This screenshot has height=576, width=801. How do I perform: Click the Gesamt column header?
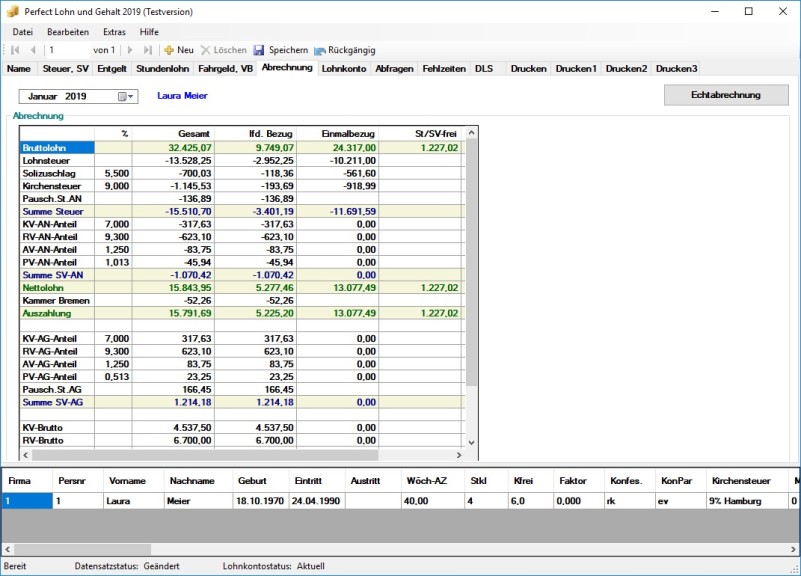[173, 133]
